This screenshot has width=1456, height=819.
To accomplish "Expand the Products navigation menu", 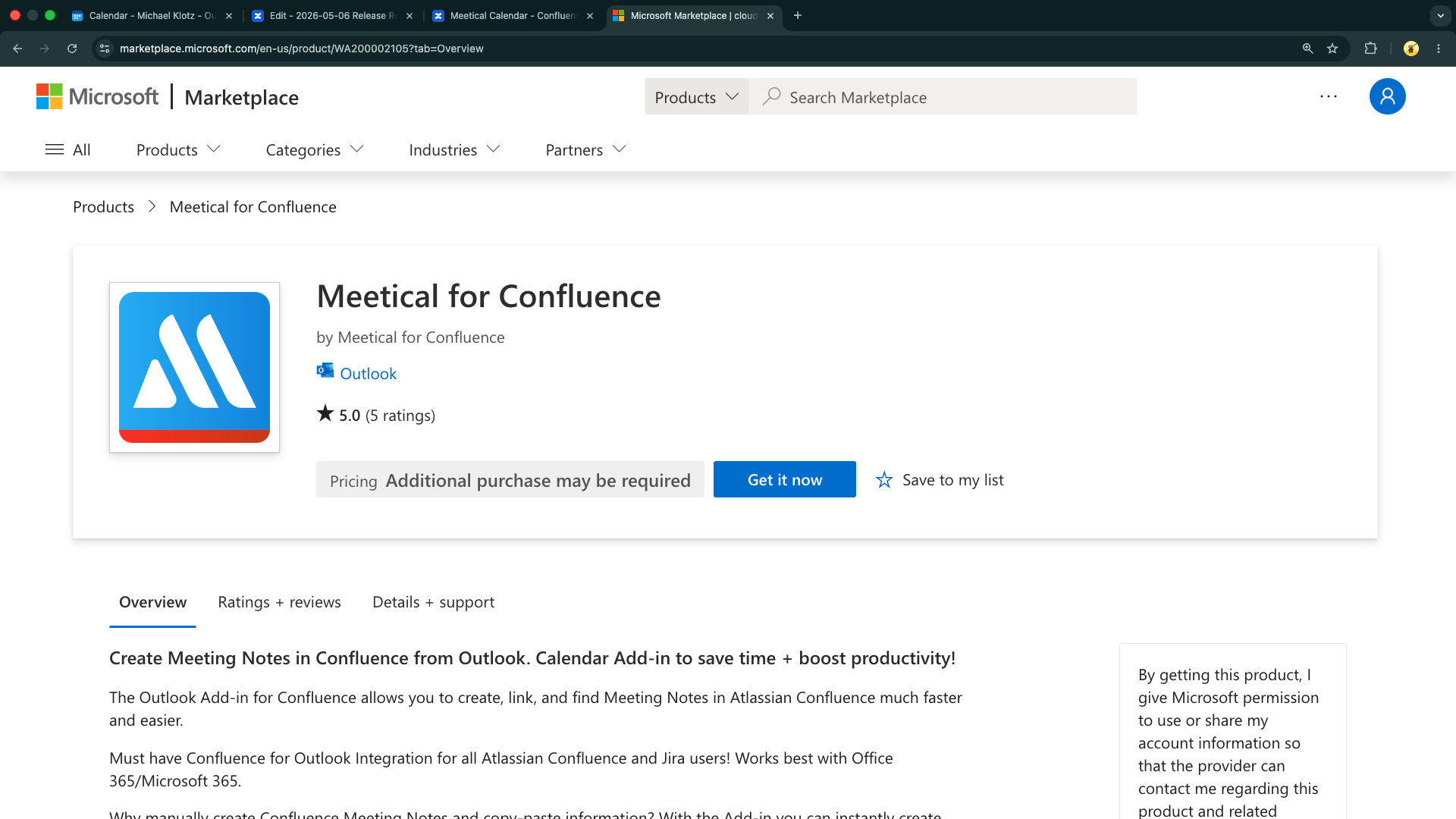I will point(178,149).
